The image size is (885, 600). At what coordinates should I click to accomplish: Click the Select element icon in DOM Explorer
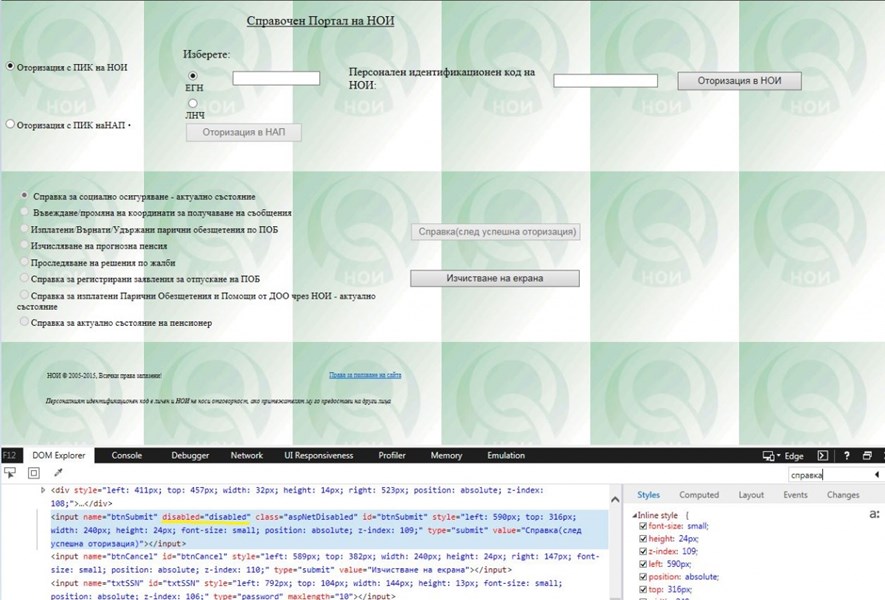(x=9, y=472)
